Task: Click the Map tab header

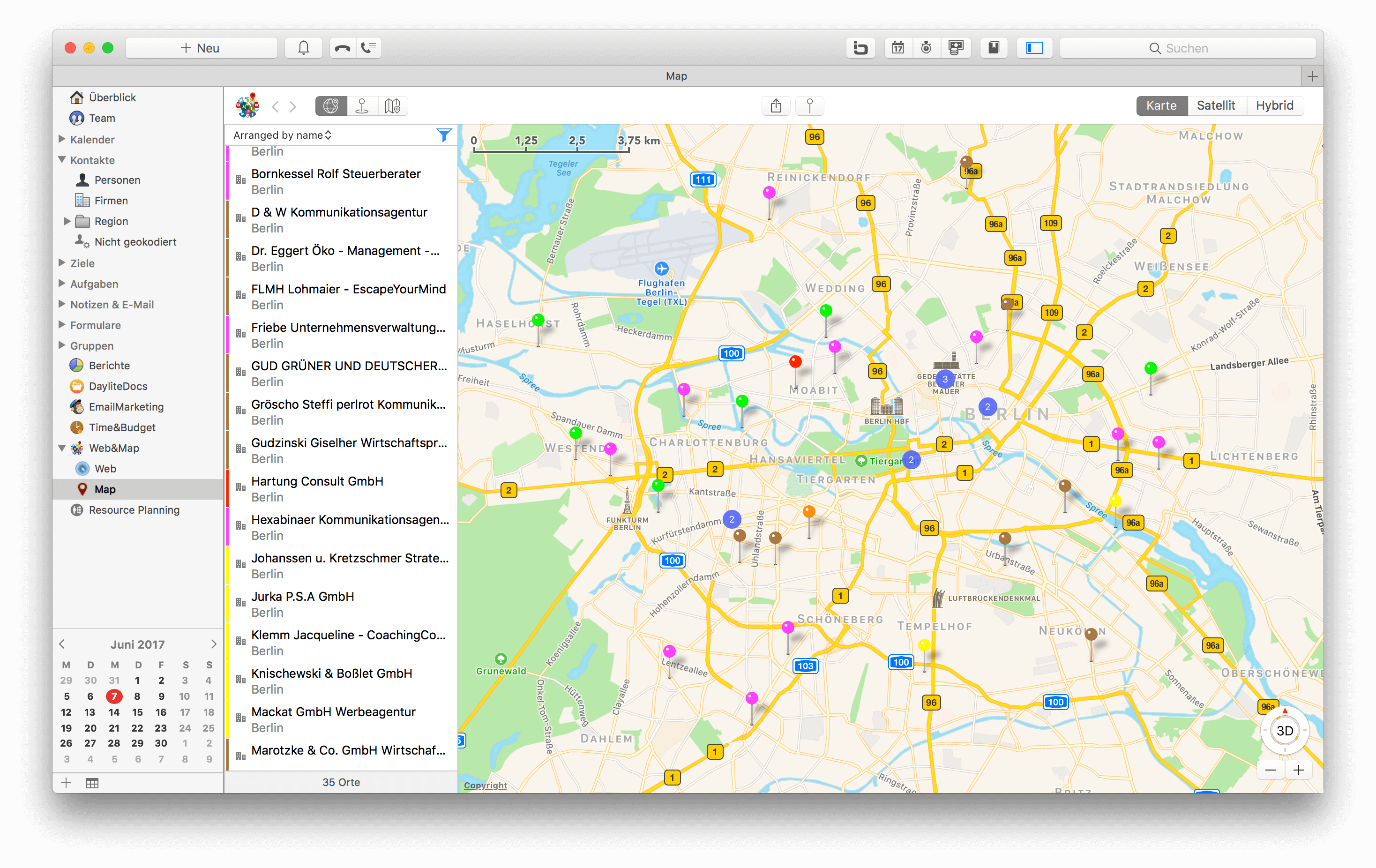Action: pos(676,75)
